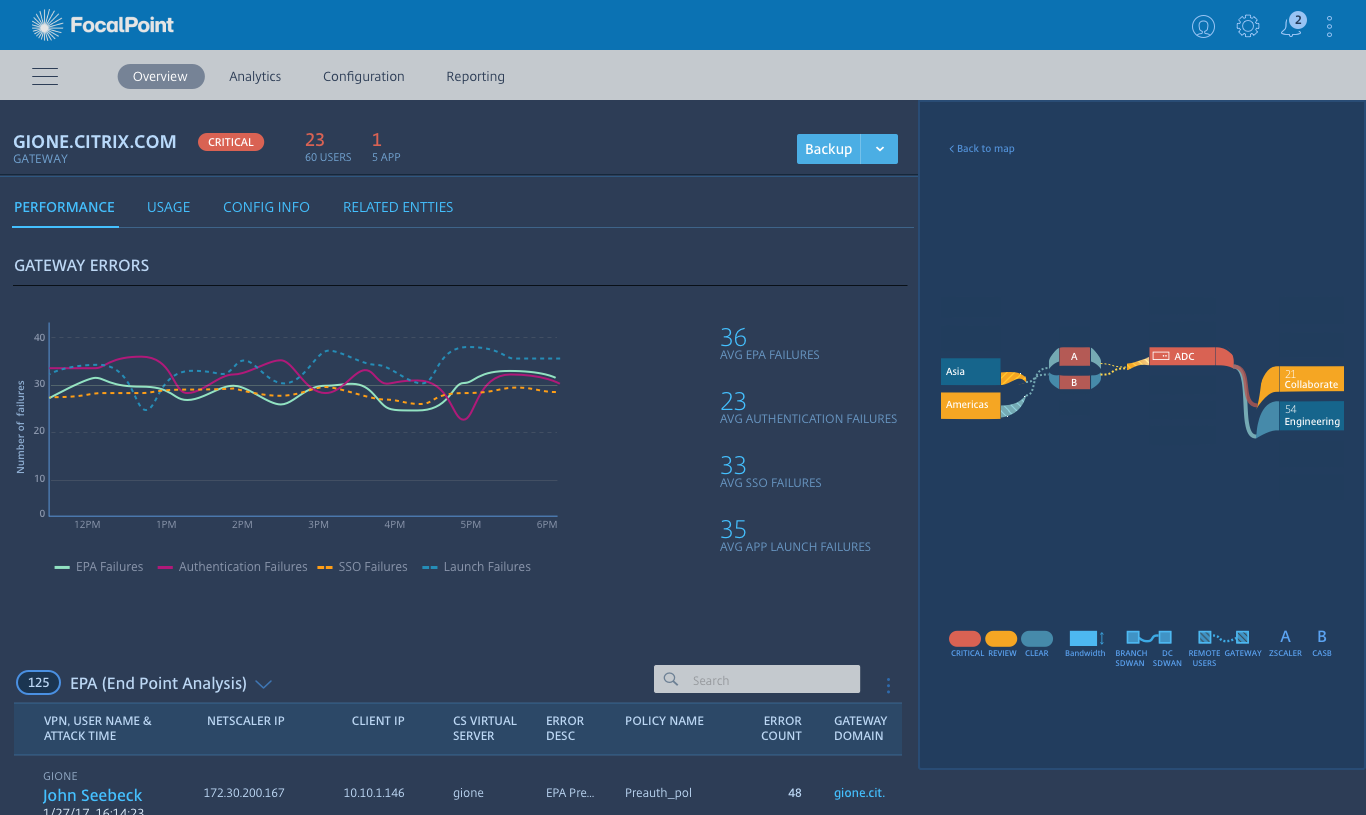1366x815 pixels.
Task: Select the Review orange legend pill
Action: [x=1001, y=638]
